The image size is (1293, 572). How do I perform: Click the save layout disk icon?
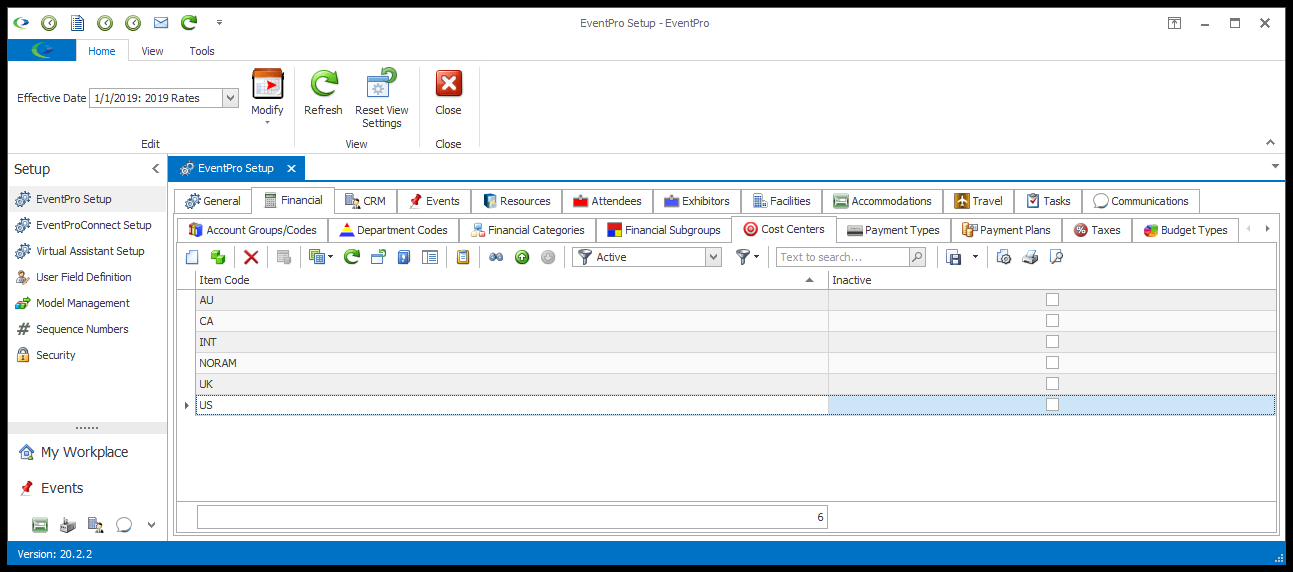point(954,257)
